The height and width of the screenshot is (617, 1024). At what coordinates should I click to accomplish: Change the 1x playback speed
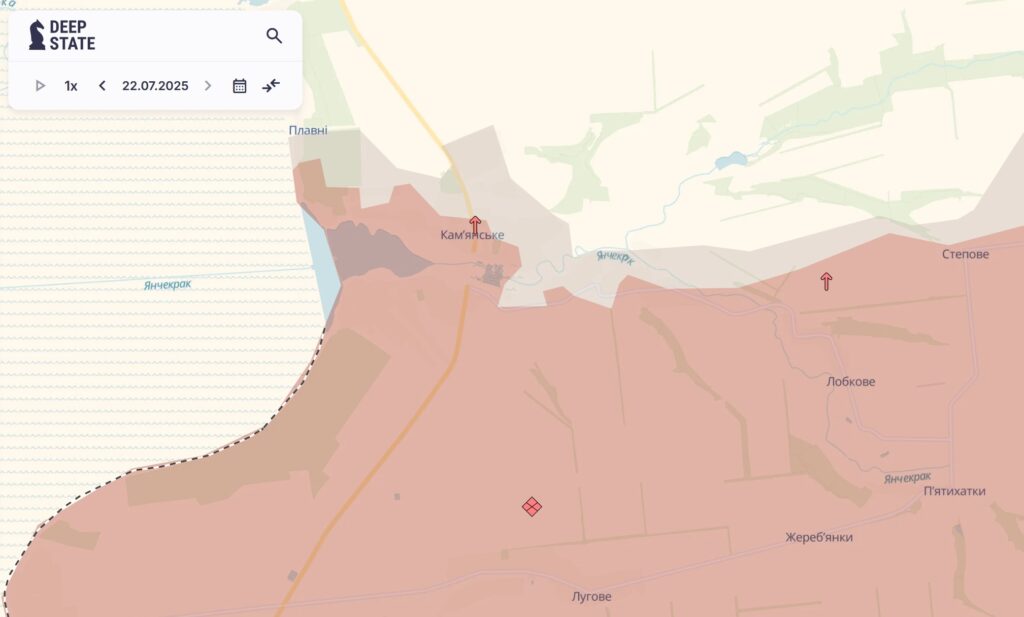[71, 86]
